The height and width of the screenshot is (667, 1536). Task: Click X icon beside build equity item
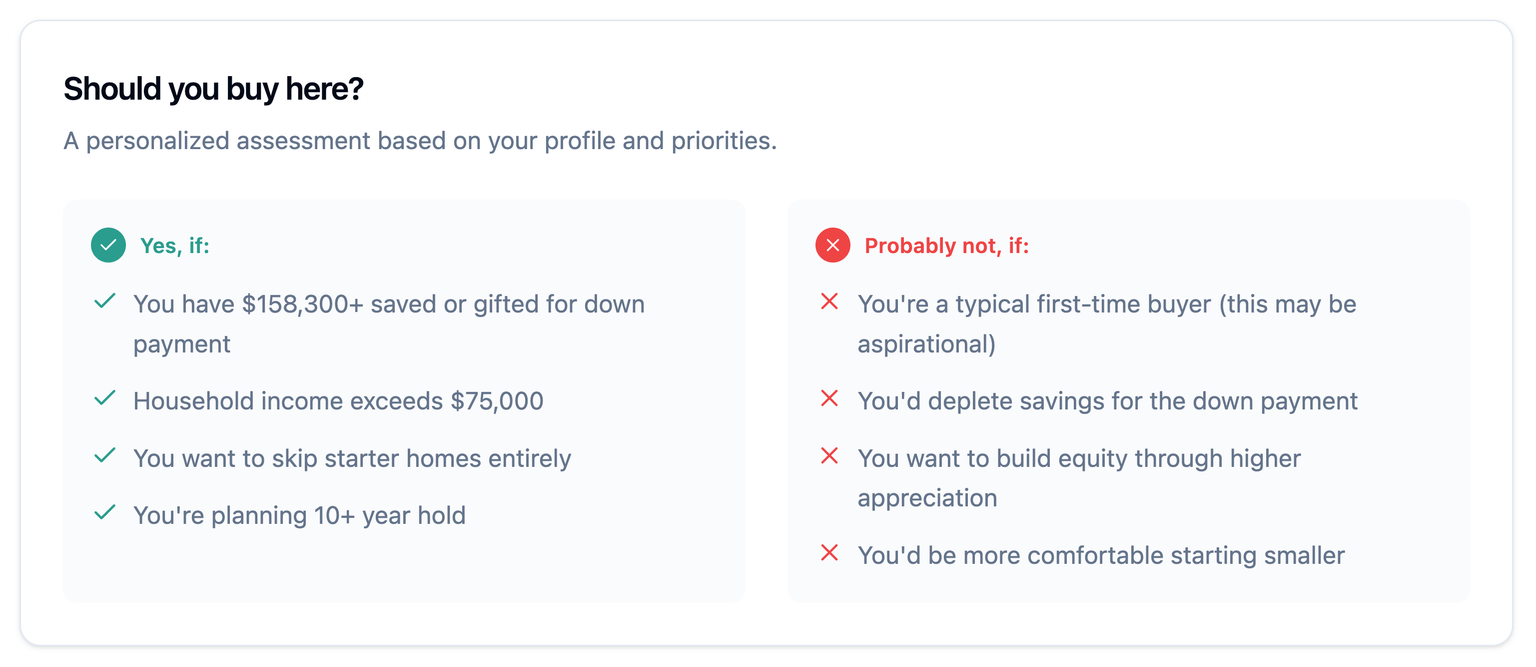[x=829, y=456]
